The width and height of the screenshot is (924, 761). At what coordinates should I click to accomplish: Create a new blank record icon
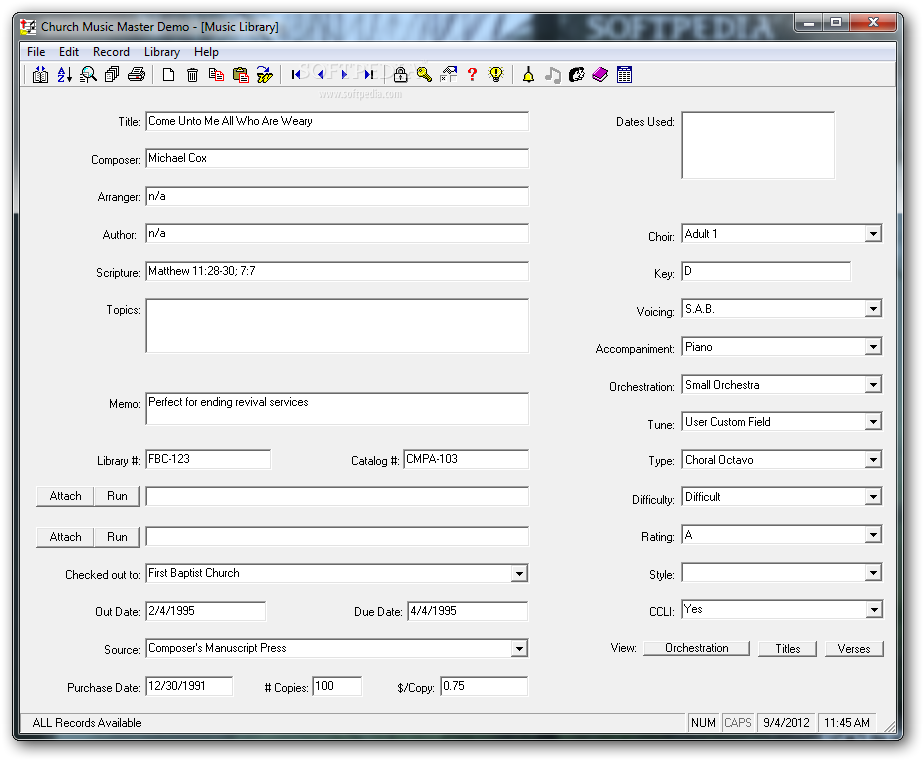pos(169,75)
